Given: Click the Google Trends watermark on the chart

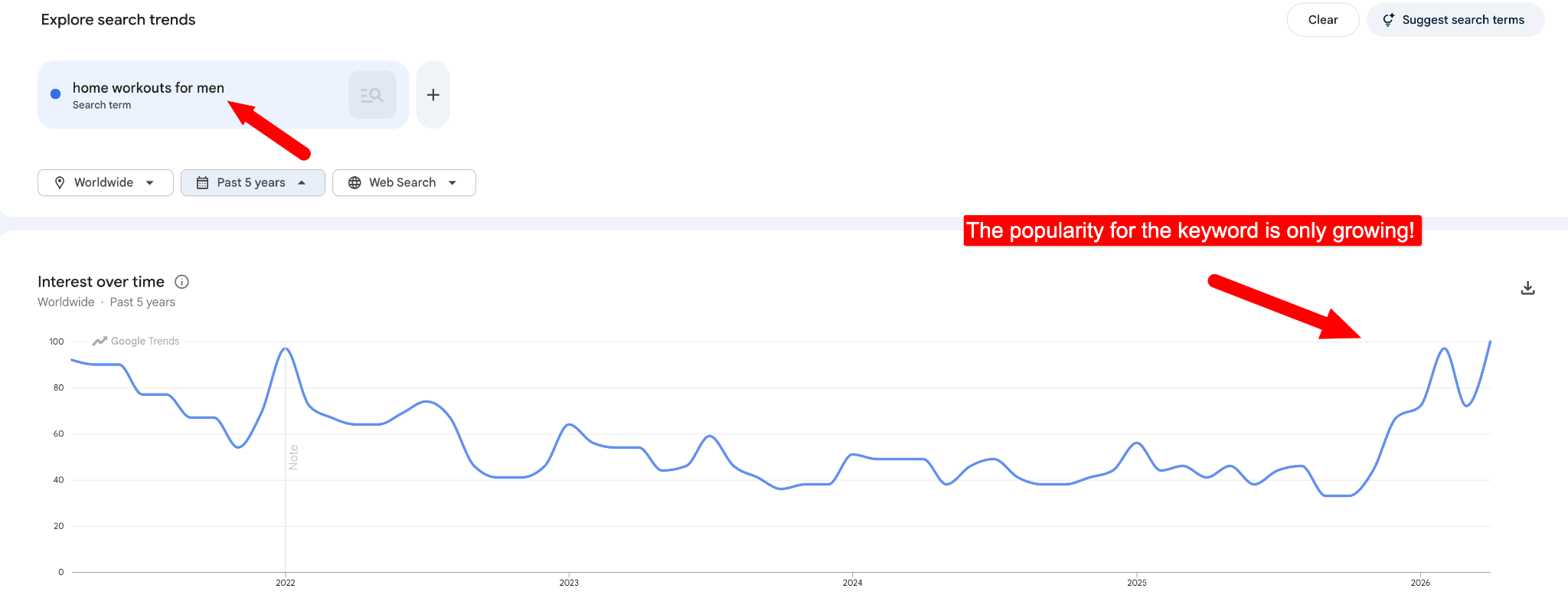Looking at the screenshot, I should pyautogui.click(x=136, y=341).
